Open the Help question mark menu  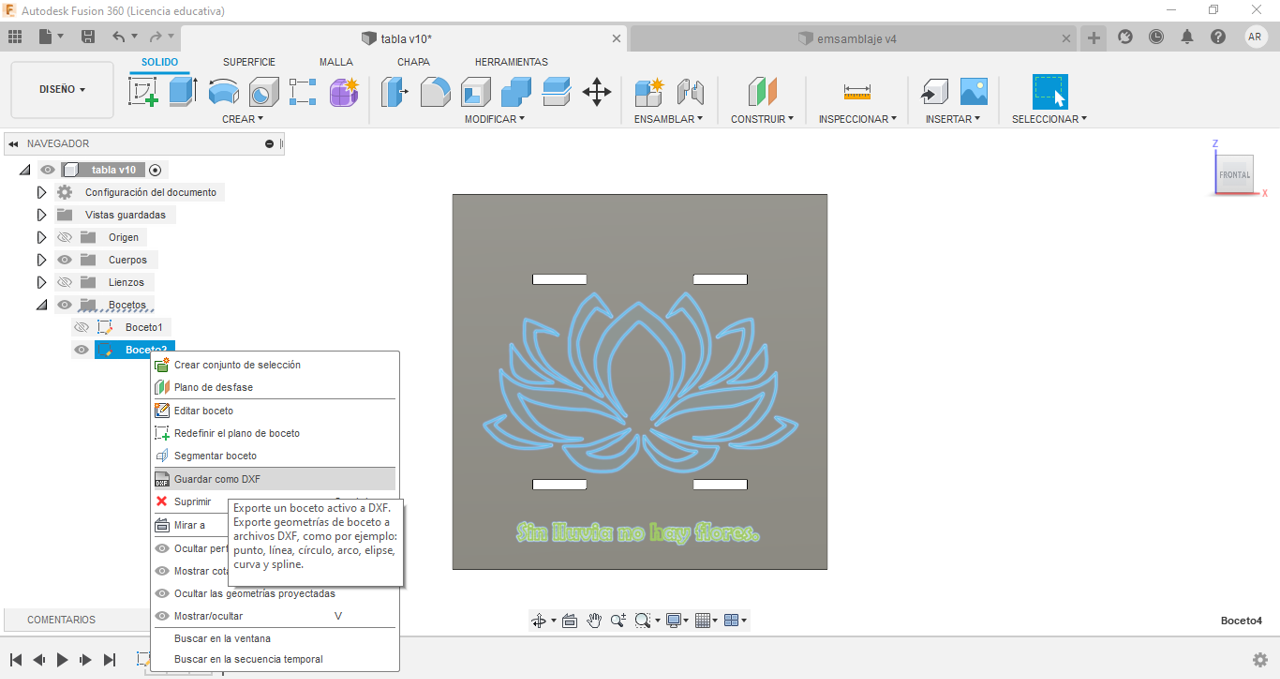(x=1218, y=37)
